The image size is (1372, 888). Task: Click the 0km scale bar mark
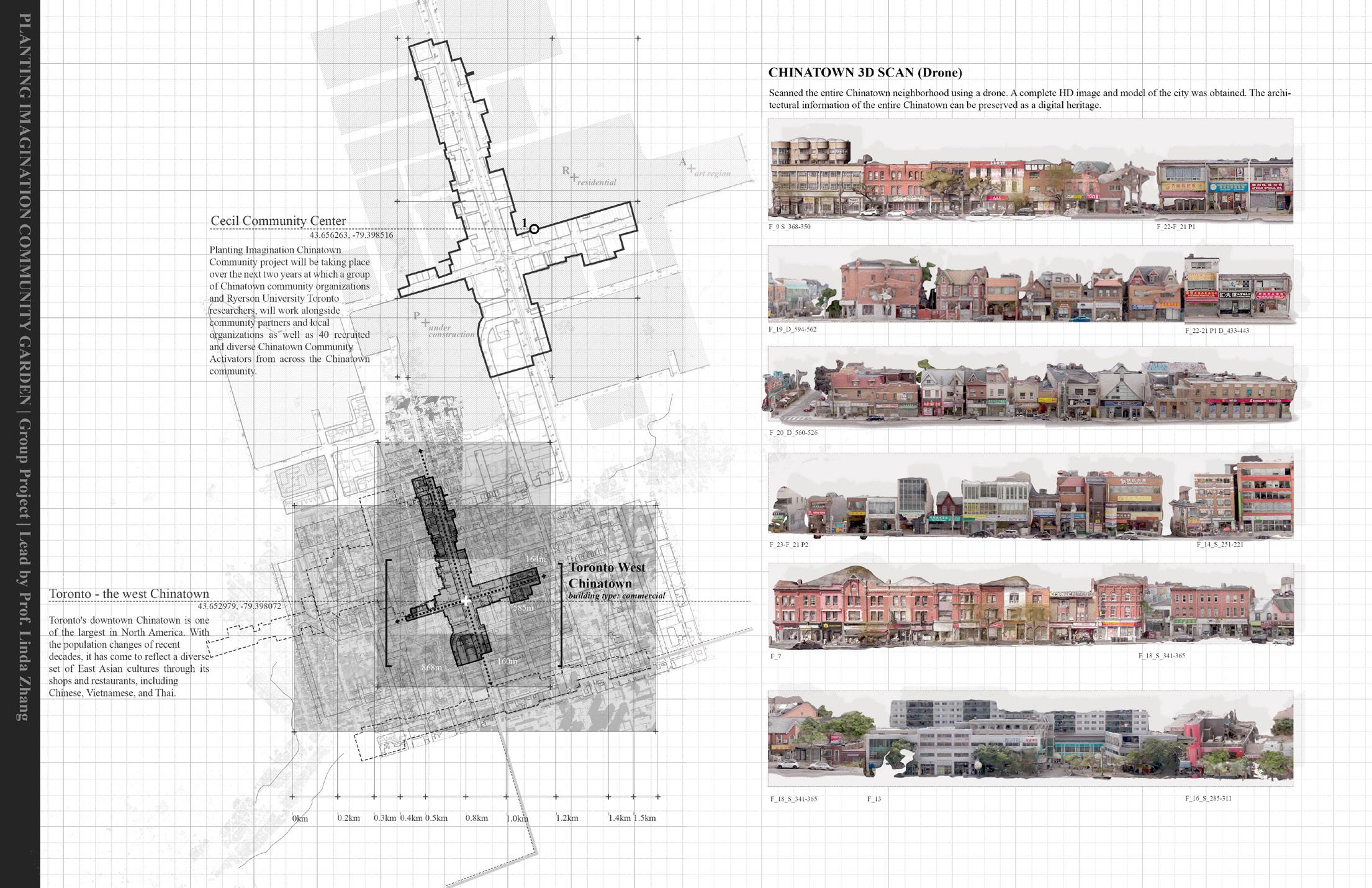(300, 818)
